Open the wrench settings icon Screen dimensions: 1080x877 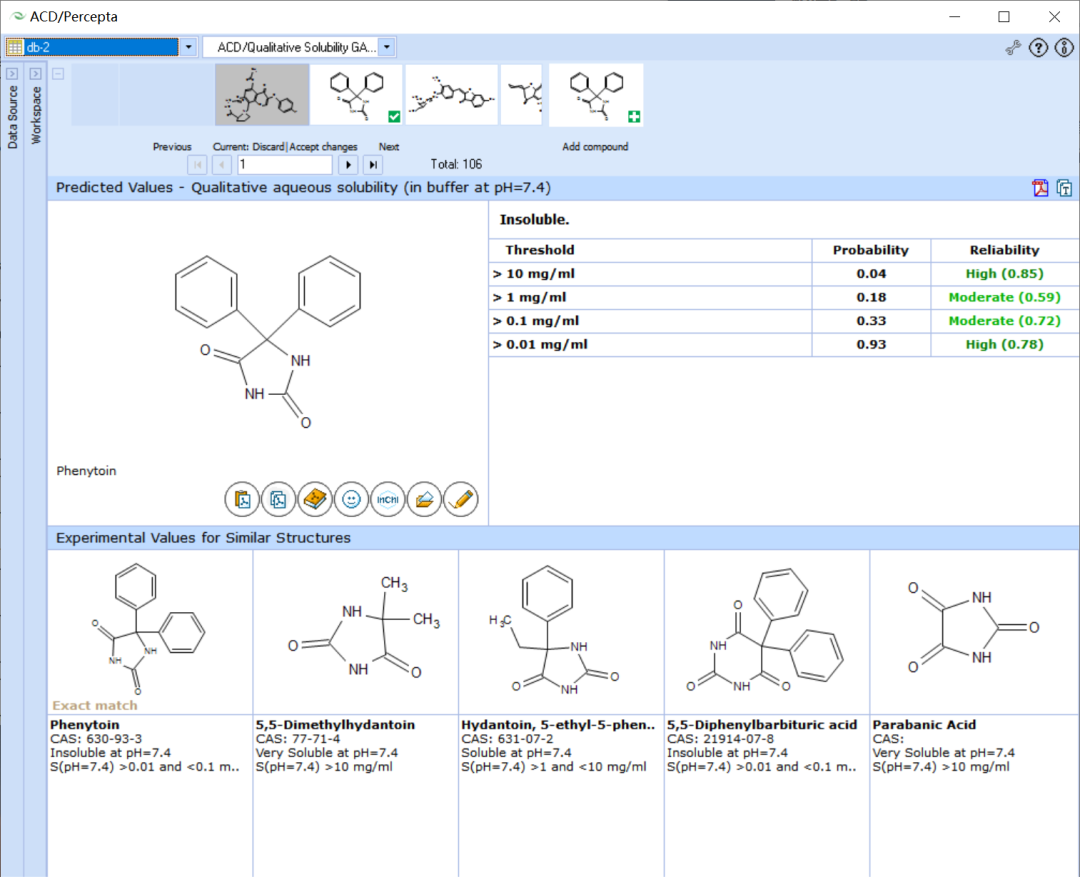tap(1013, 48)
